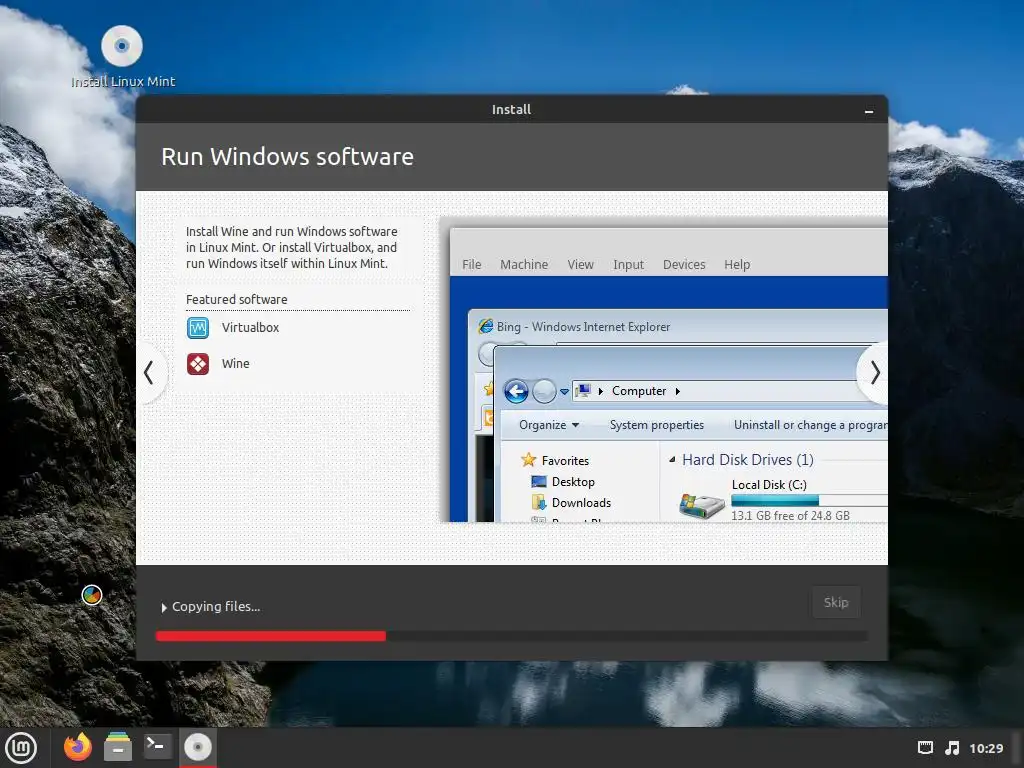Click System properties in the slideshow image

point(656,425)
